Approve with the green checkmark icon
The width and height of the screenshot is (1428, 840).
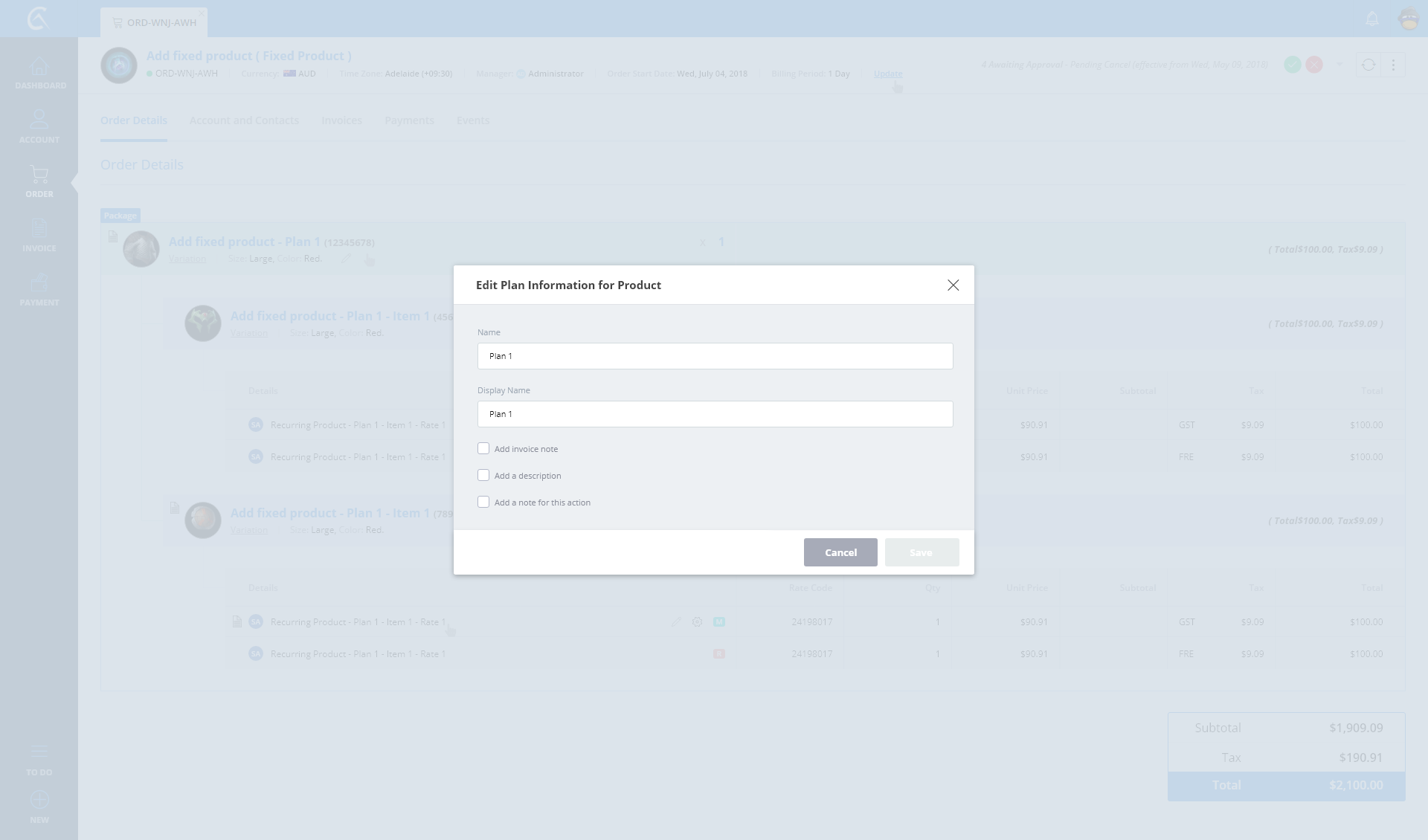tap(1293, 65)
